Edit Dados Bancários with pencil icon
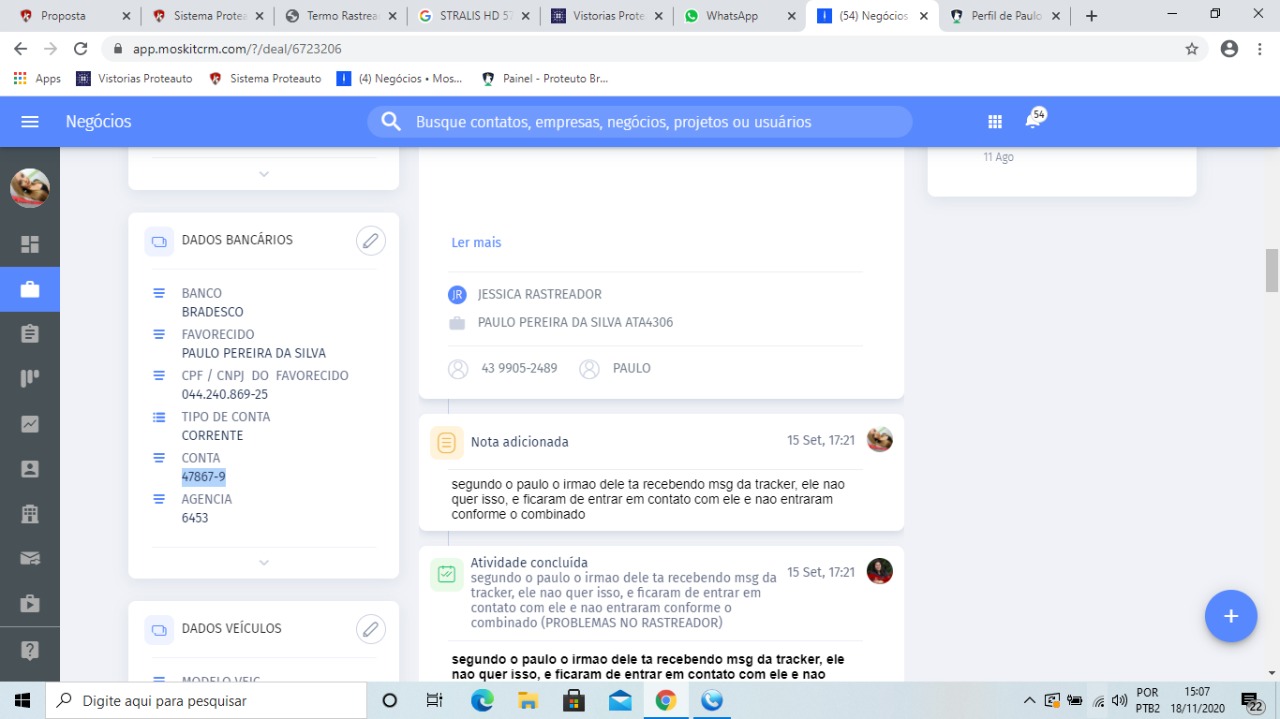 coord(370,241)
